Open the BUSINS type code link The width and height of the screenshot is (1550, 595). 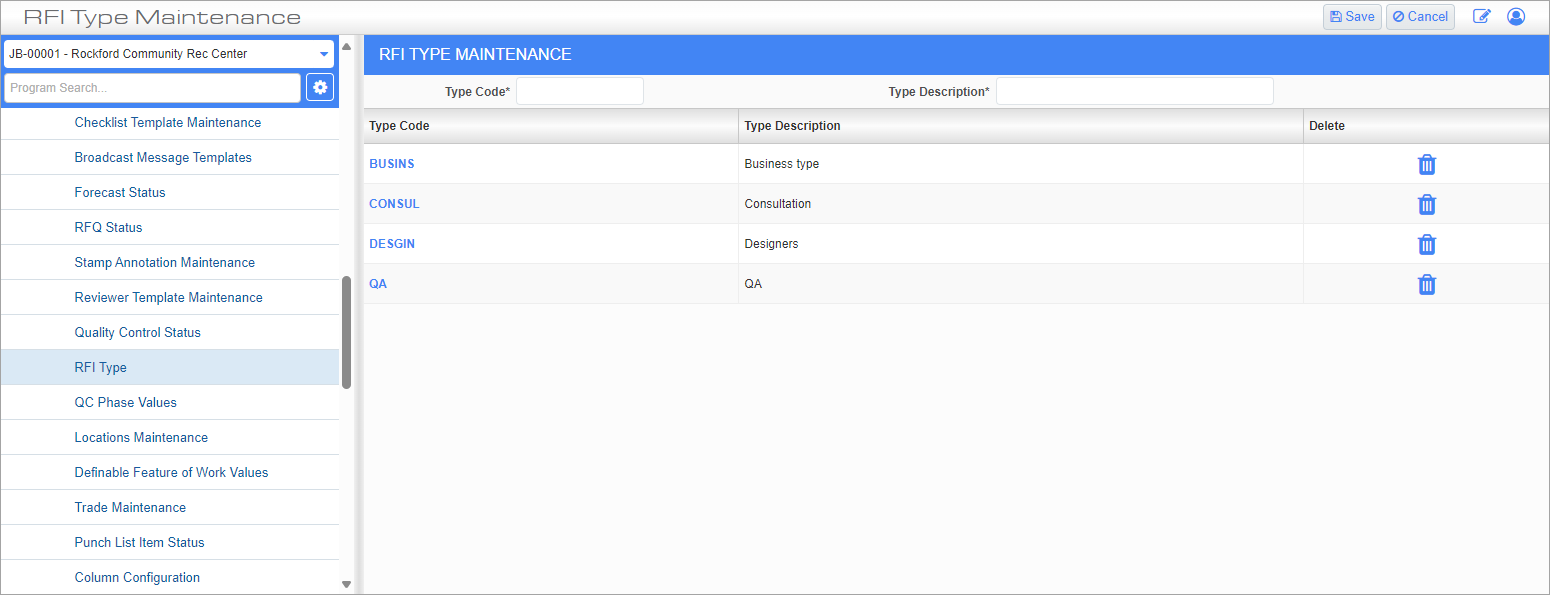pos(391,164)
